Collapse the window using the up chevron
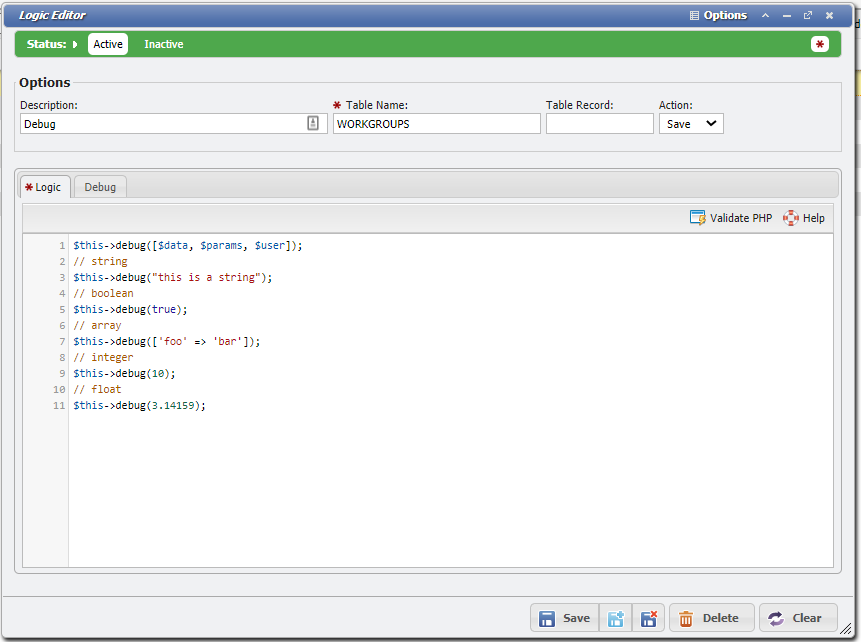Screen dimensions: 861x642 point(766,15)
